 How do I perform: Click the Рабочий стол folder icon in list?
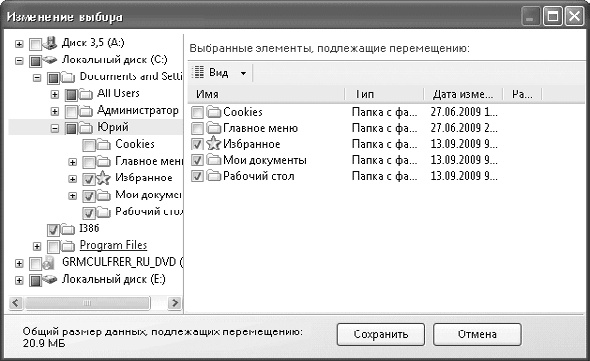coord(214,176)
